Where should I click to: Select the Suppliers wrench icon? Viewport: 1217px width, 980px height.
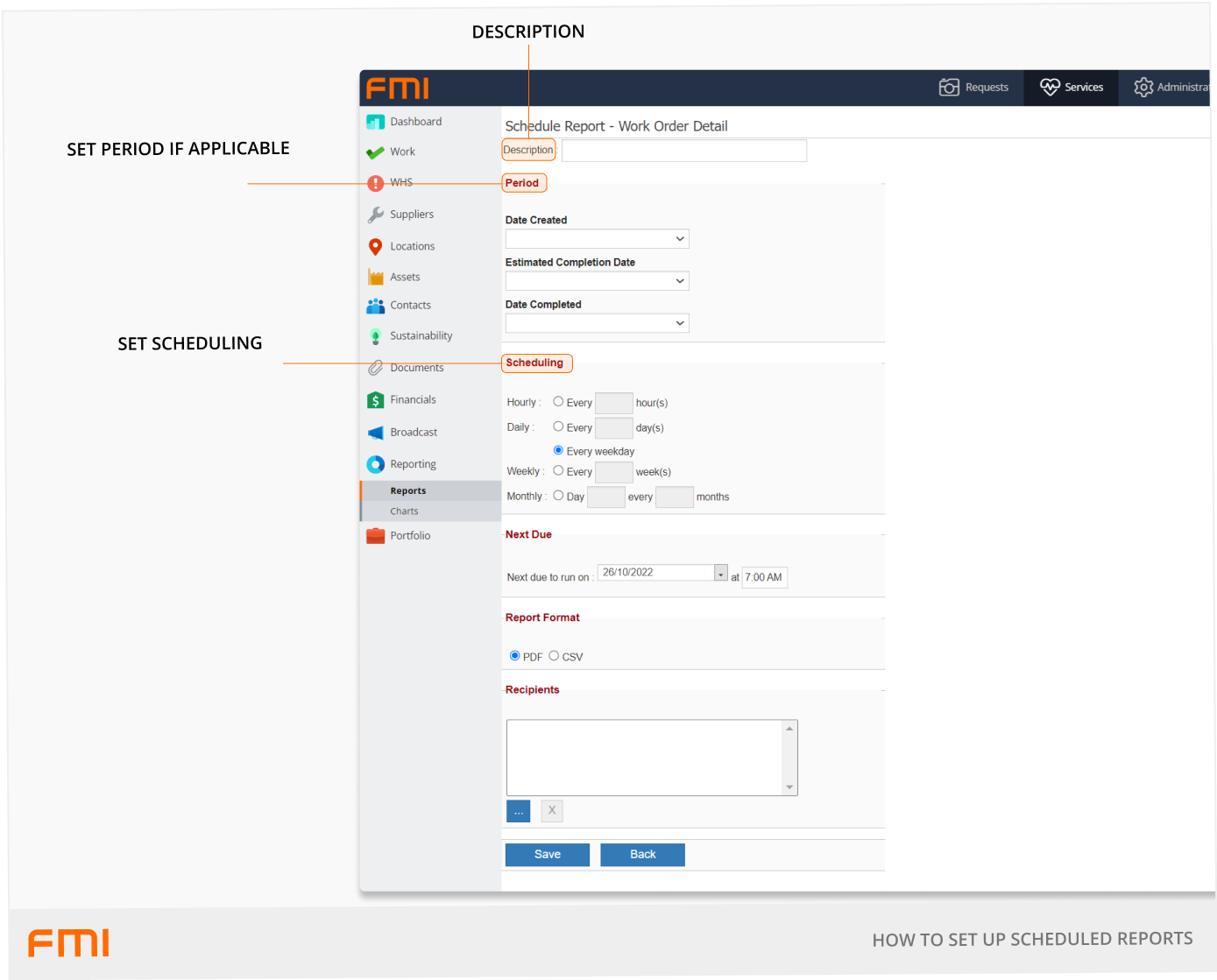[375, 215]
